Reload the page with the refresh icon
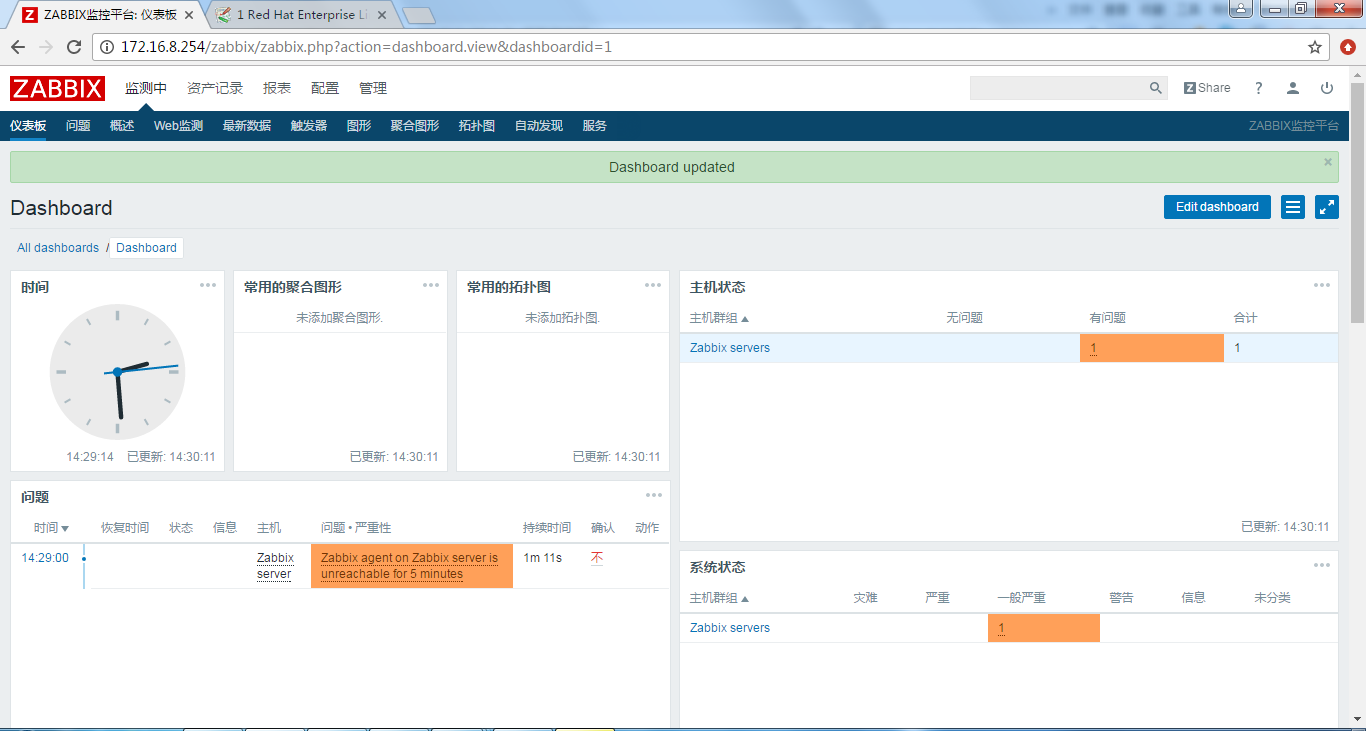The height and width of the screenshot is (731, 1366). pos(74,47)
